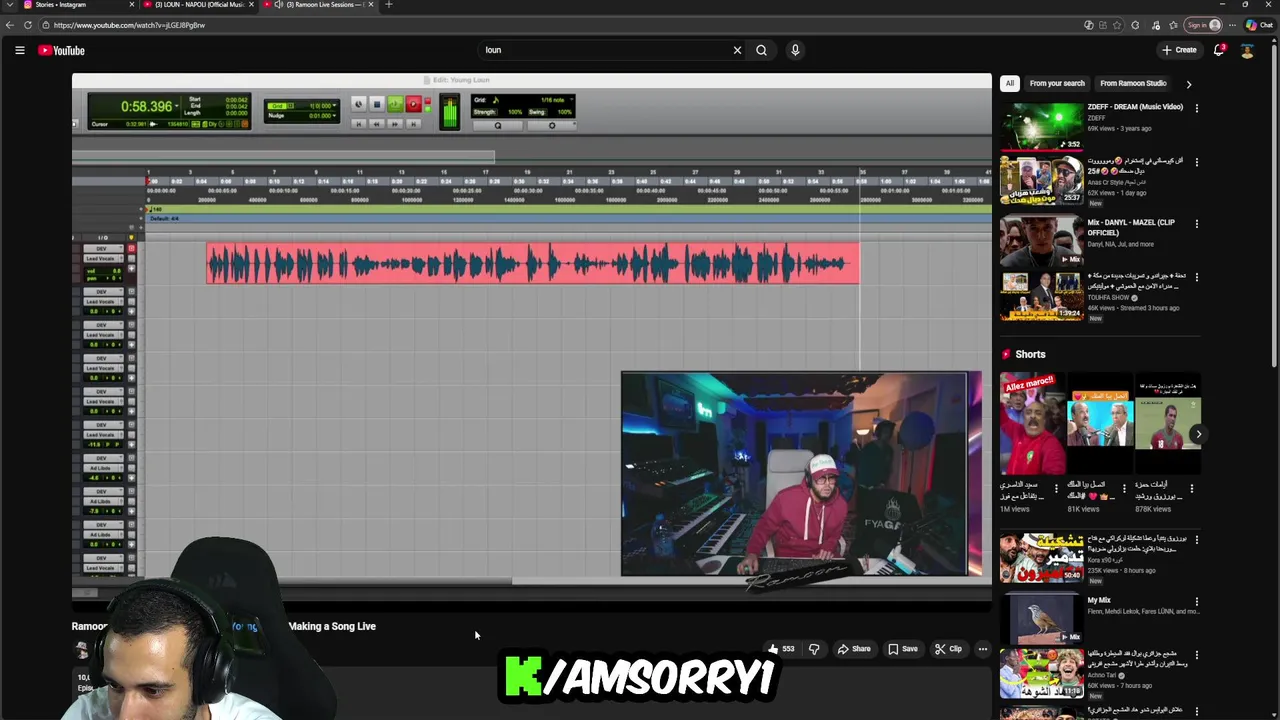Open the browser extensions icon
Viewport: 1280px width, 720px height.
tap(1135, 25)
